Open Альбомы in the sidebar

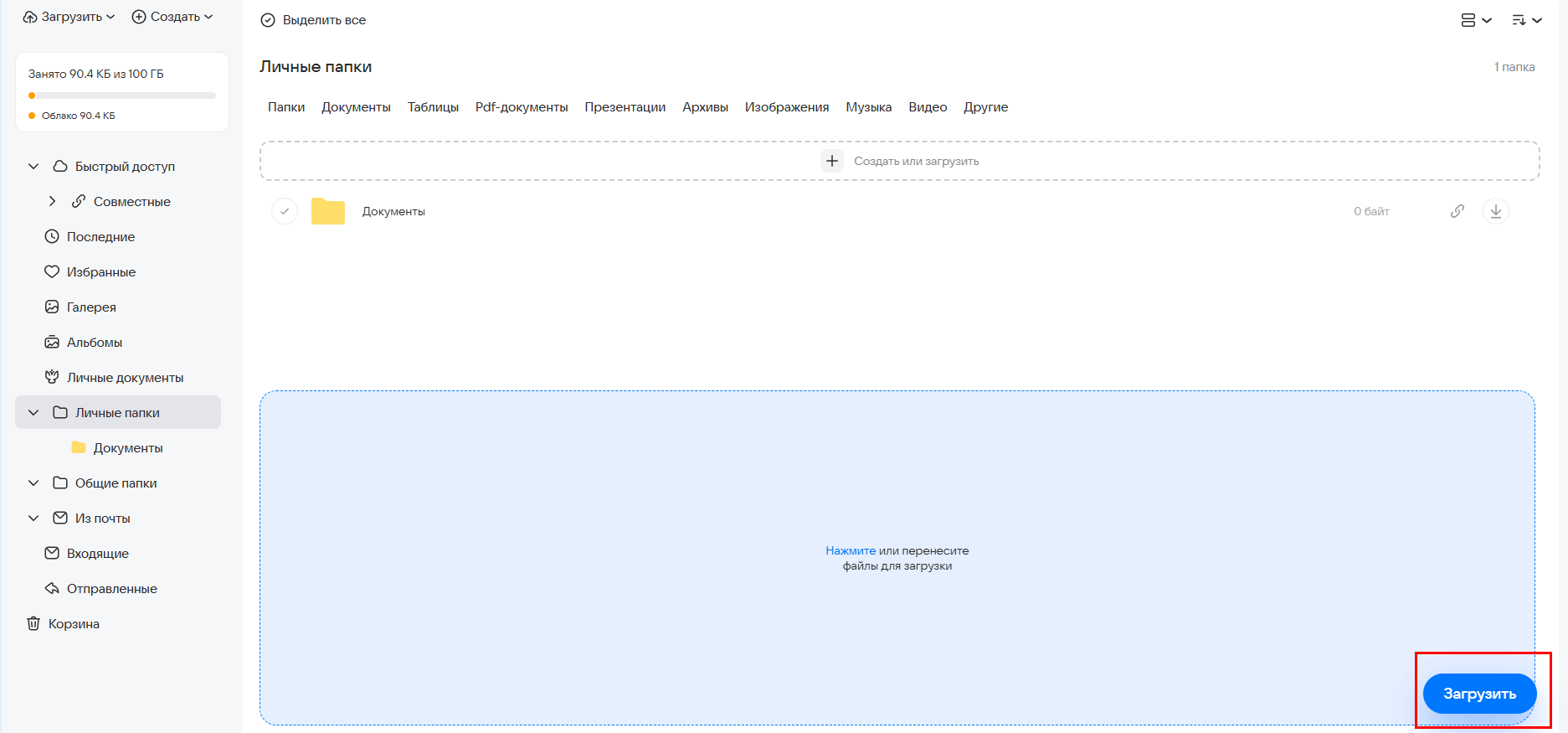[94, 343]
